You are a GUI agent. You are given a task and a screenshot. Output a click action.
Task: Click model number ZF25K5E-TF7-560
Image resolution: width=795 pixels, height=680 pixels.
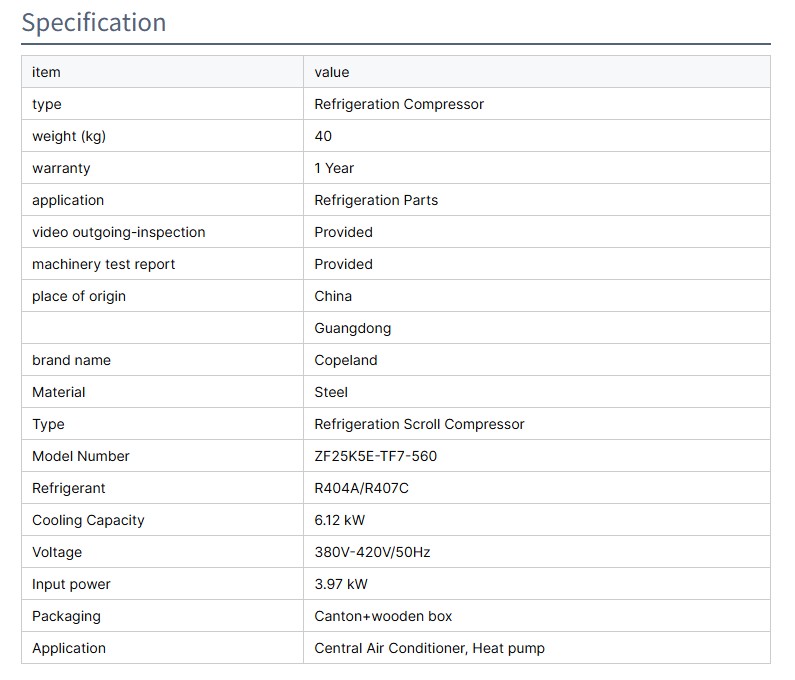point(376,456)
